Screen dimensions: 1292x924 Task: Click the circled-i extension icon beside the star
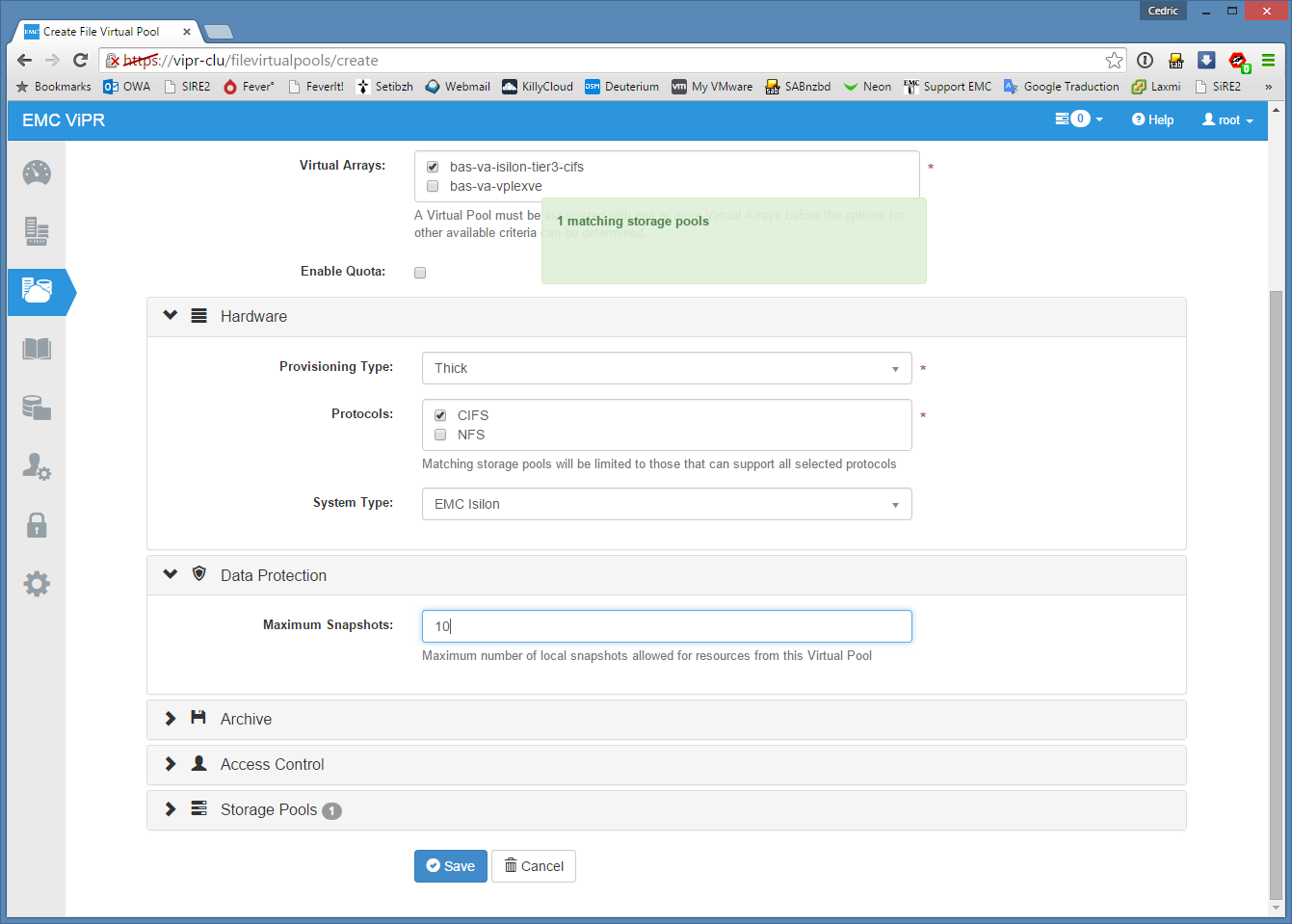pos(1145,60)
